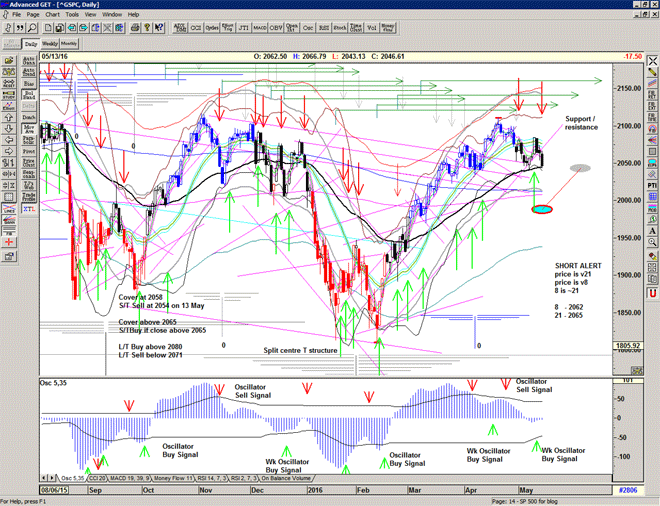Open the Tools menu
Viewport: 660px width, 506px height.
73,15
